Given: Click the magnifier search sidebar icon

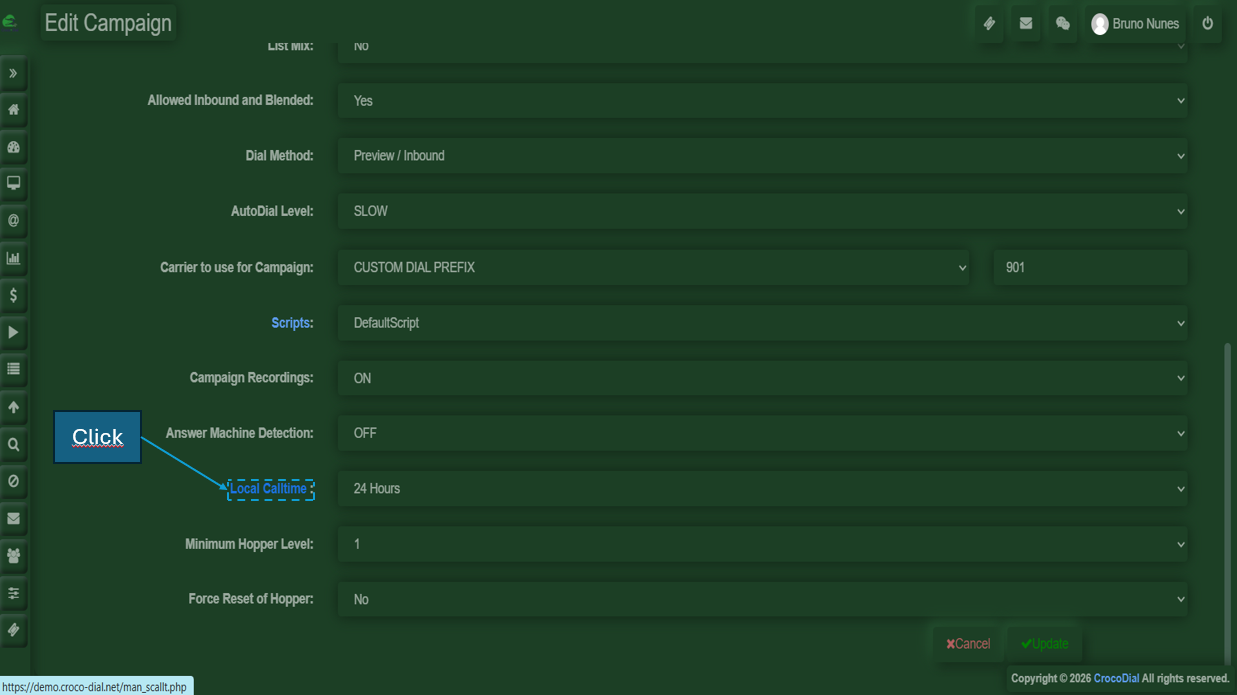Looking at the screenshot, I should (14, 445).
